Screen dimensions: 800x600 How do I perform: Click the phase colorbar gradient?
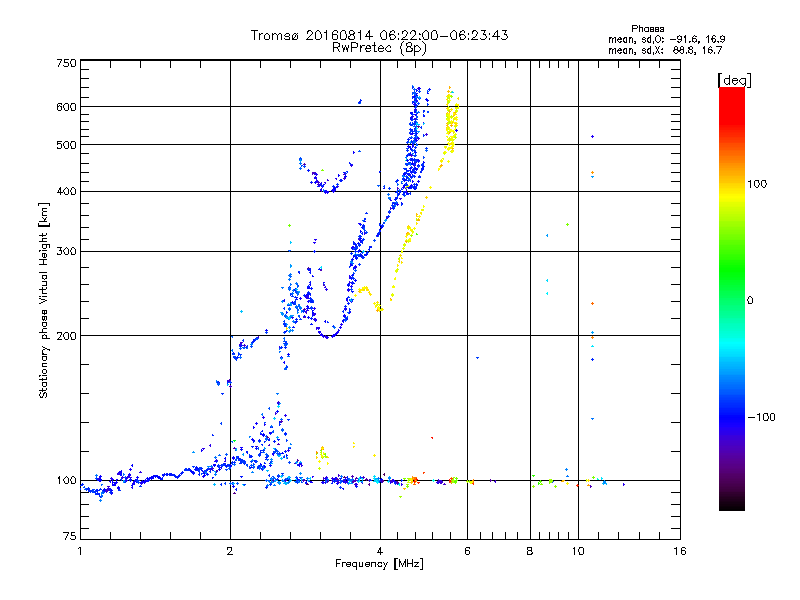pos(732,299)
